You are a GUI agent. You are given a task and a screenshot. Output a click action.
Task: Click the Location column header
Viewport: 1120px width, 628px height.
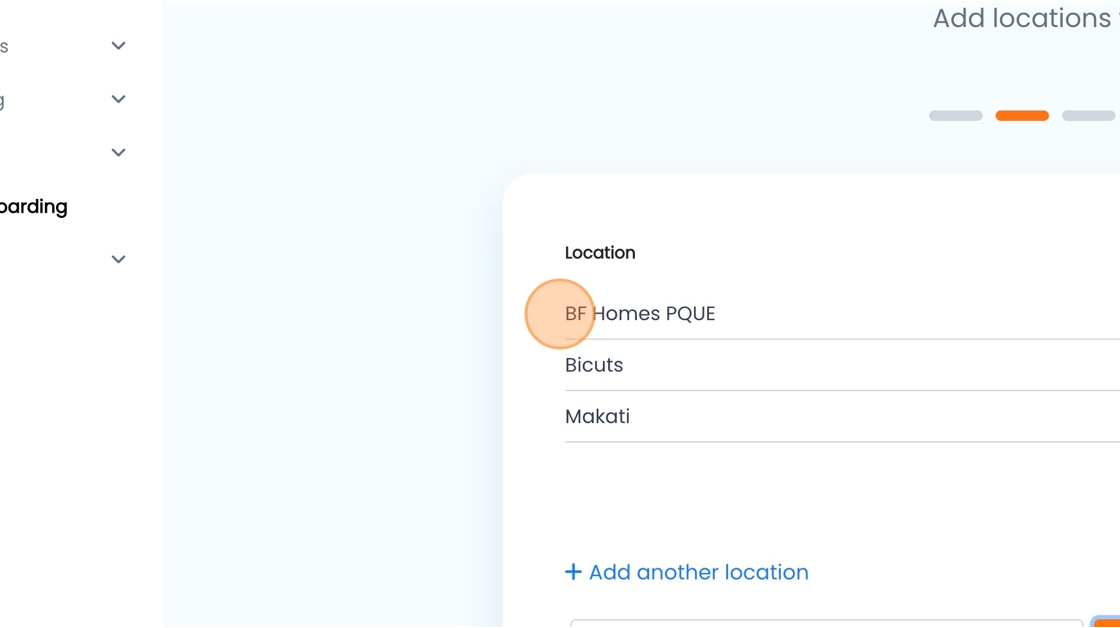click(x=600, y=253)
